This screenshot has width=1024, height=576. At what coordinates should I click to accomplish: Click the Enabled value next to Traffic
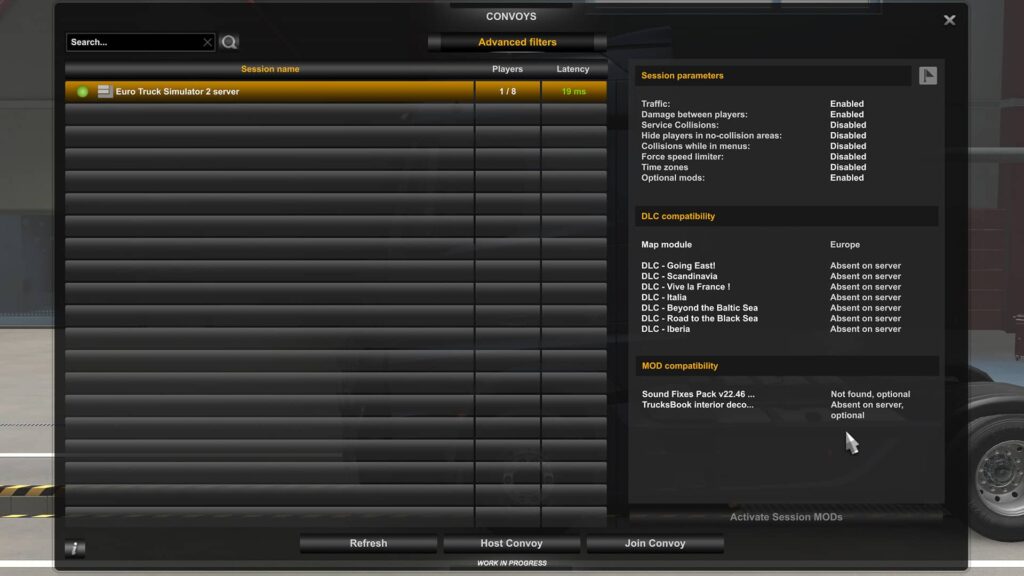(x=846, y=104)
